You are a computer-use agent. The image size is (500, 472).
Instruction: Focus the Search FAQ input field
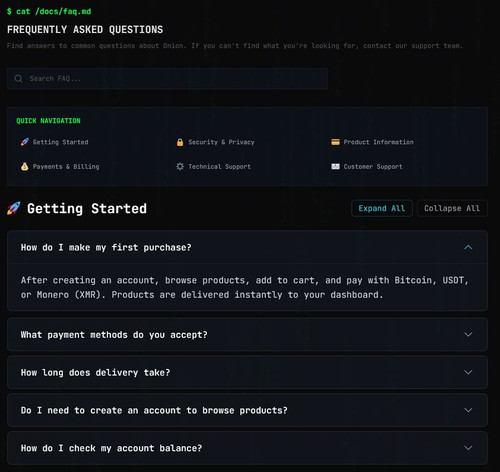pyautogui.click(x=167, y=79)
